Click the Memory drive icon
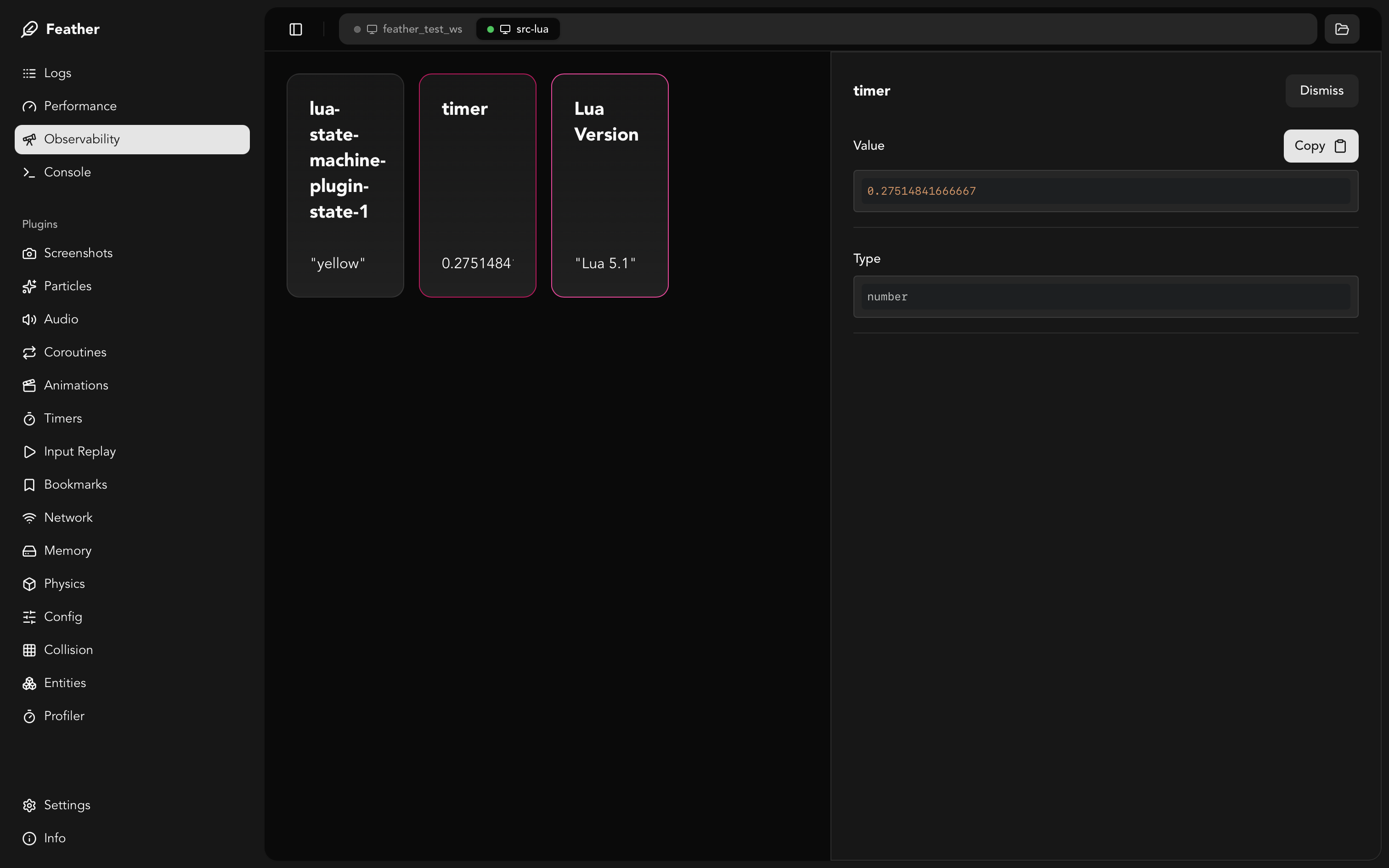 point(29,551)
